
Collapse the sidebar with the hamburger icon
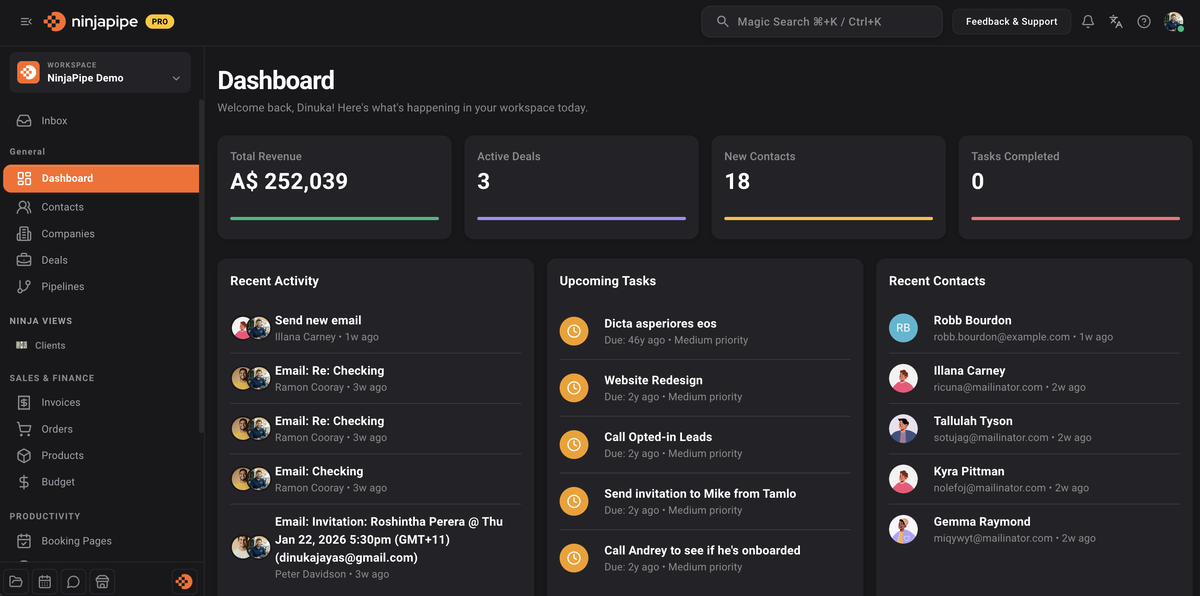coord(25,20)
